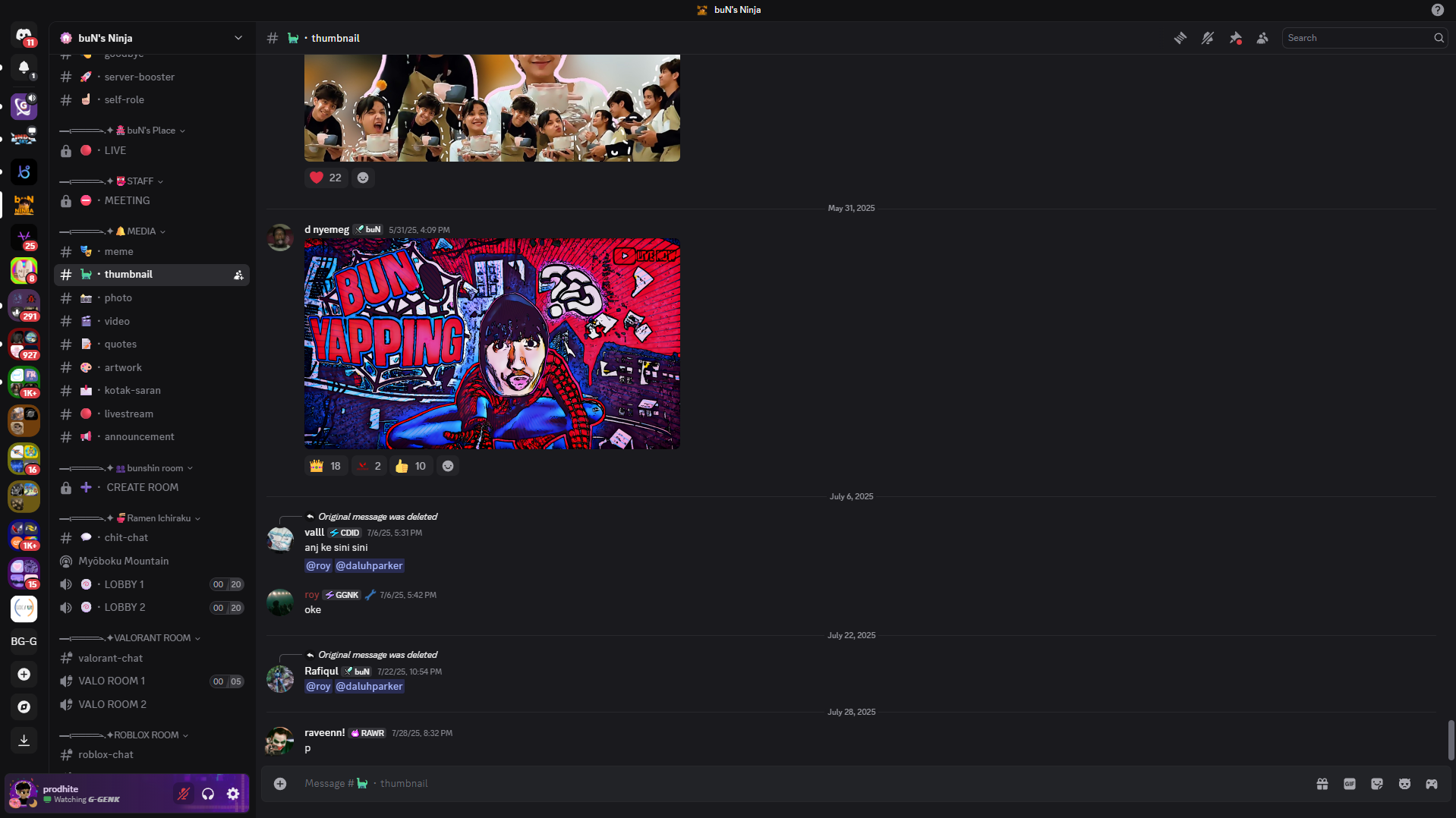Image resolution: width=1456 pixels, height=818 pixels.
Task: Toggle the crown reaction with 18
Action: point(326,466)
